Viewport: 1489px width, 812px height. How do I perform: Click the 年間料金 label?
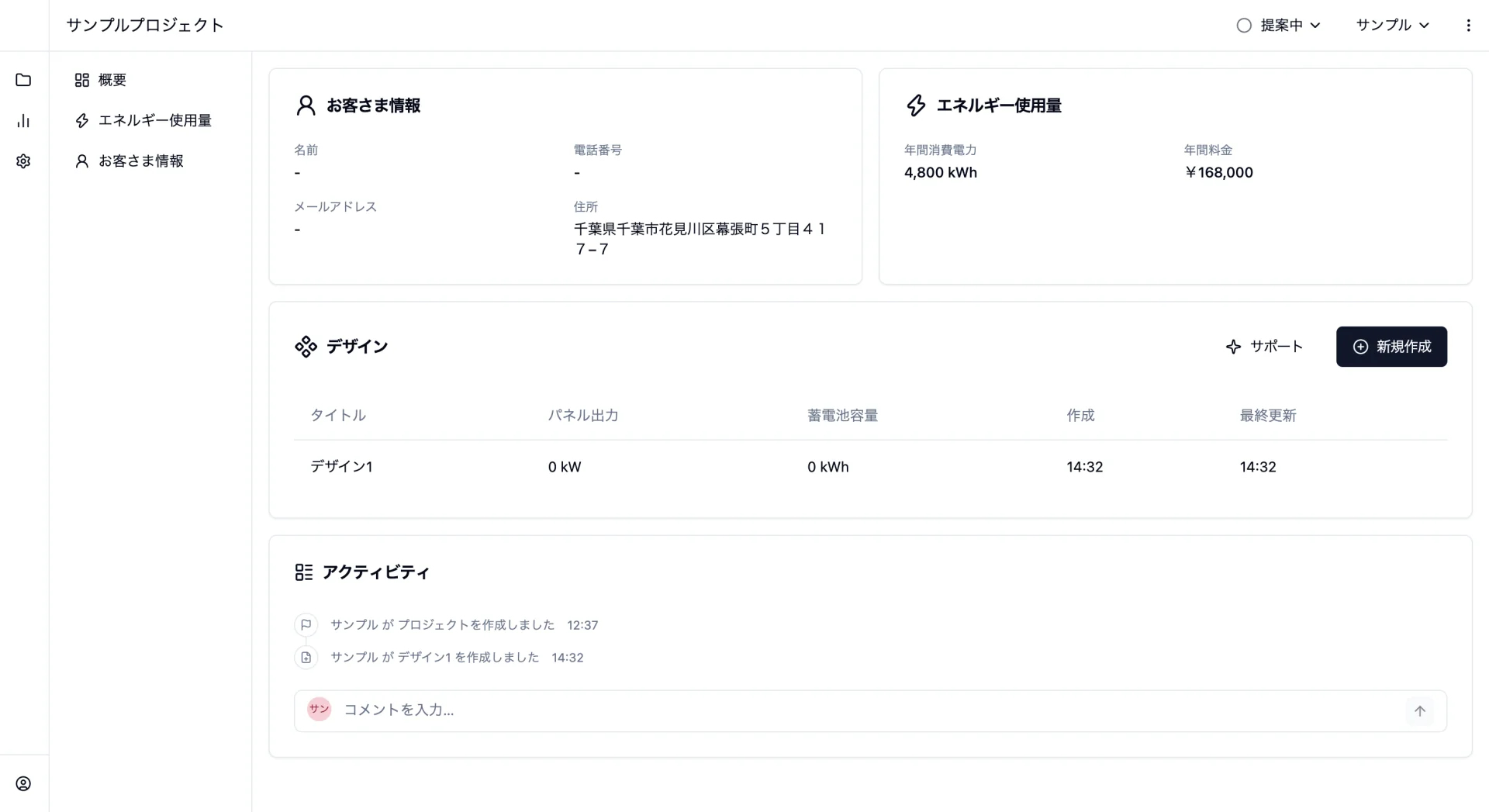tap(1208, 150)
